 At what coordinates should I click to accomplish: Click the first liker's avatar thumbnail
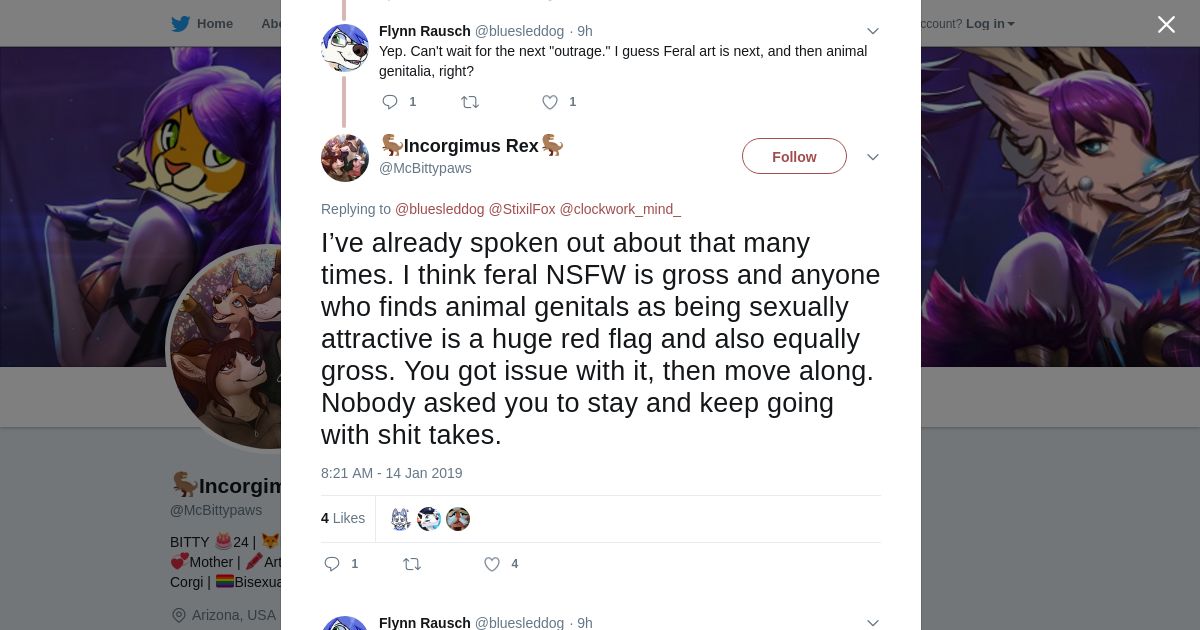click(x=401, y=518)
